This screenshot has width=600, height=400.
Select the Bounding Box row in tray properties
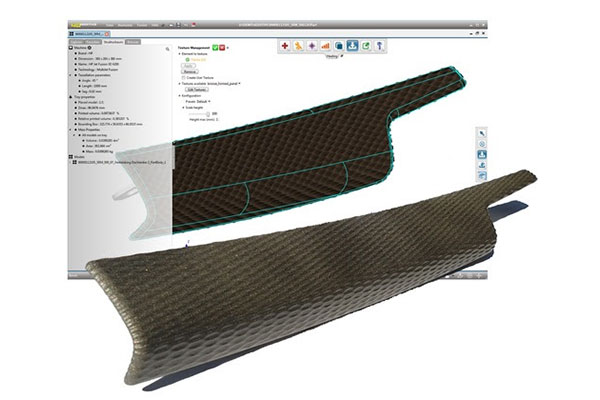(110, 124)
